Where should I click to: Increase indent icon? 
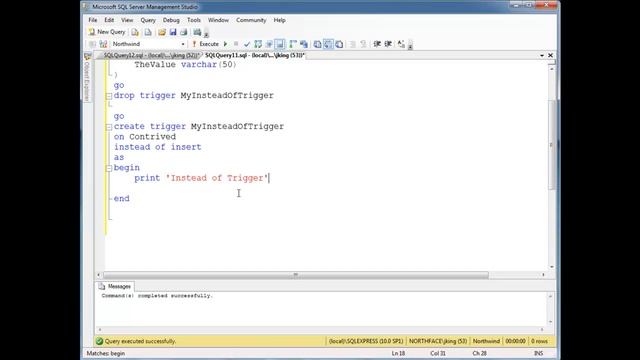(388, 44)
